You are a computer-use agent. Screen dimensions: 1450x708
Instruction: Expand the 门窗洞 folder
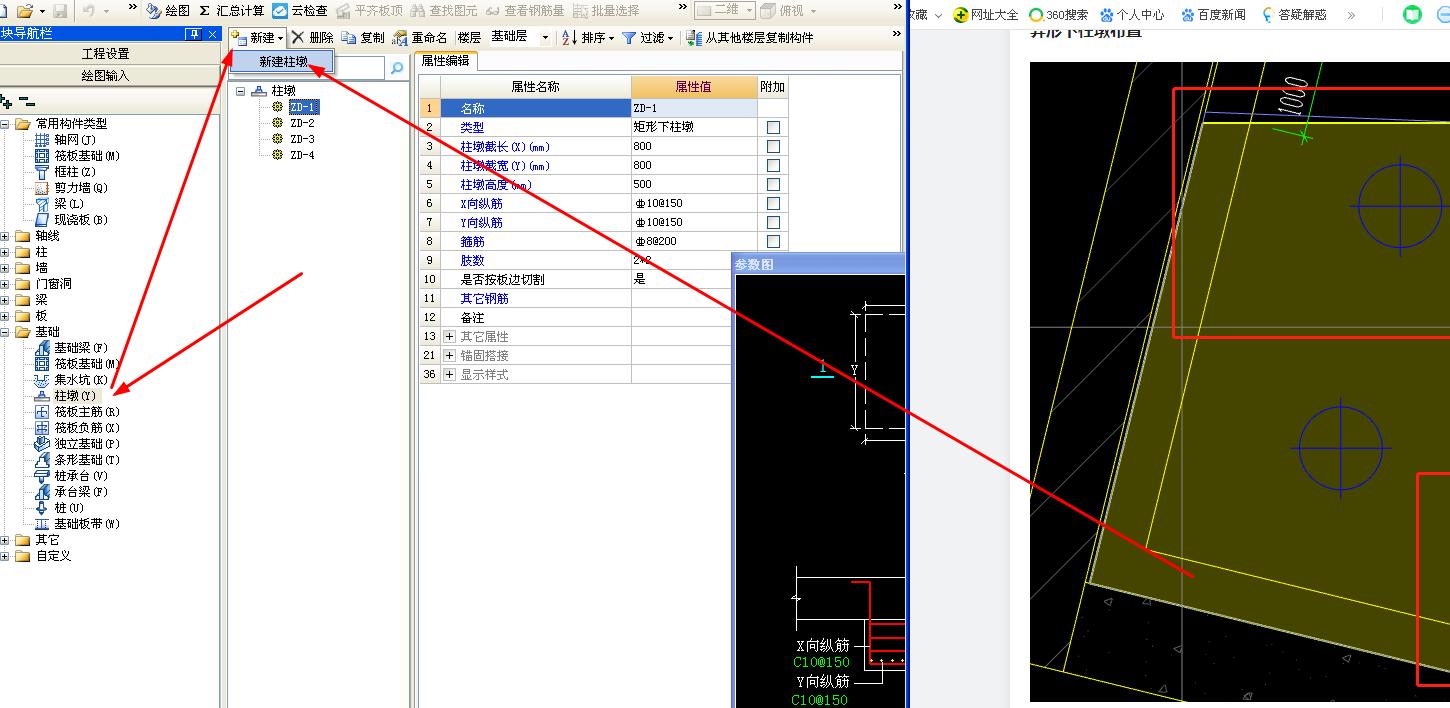point(5,284)
